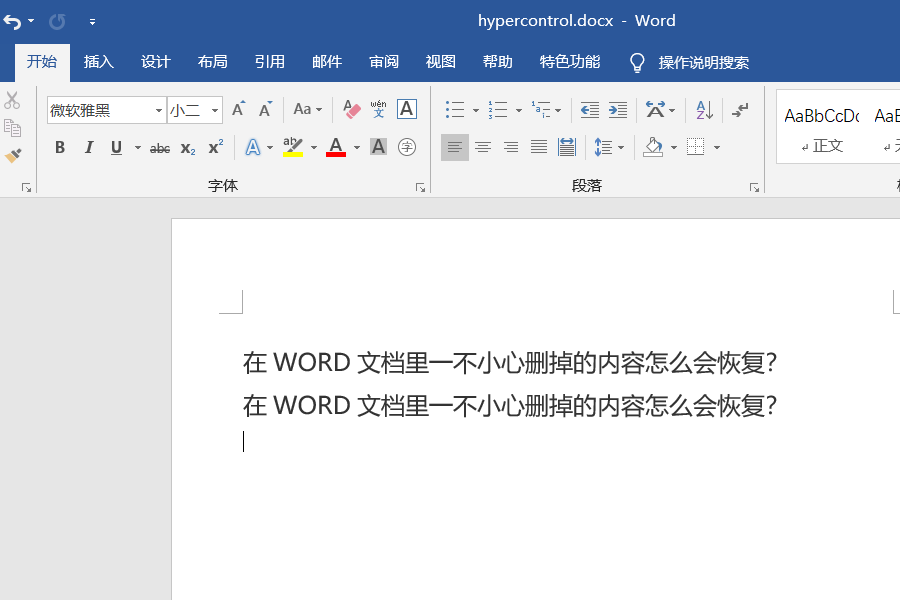The height and width of the screenshot is (600, 900).
Task: Open the 引用 ribbon tab
Action: (270, 61)
